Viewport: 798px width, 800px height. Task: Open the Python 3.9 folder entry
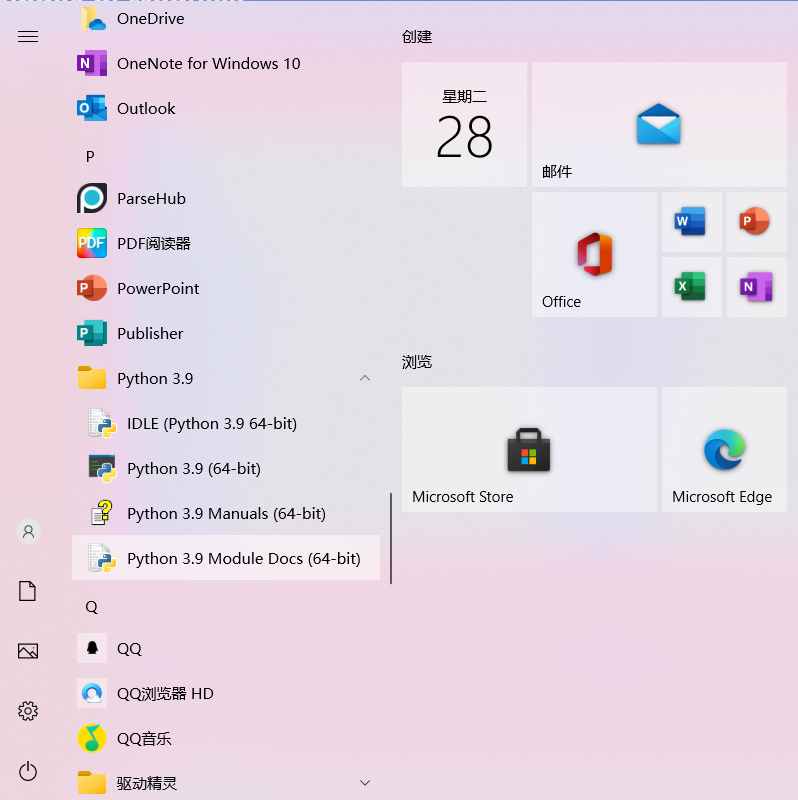tap(226, 378)
